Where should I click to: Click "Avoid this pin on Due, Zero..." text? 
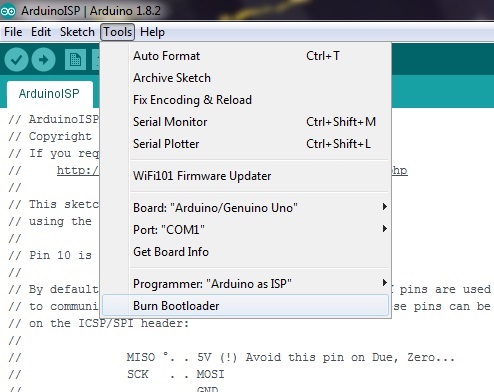pos(350,357)
